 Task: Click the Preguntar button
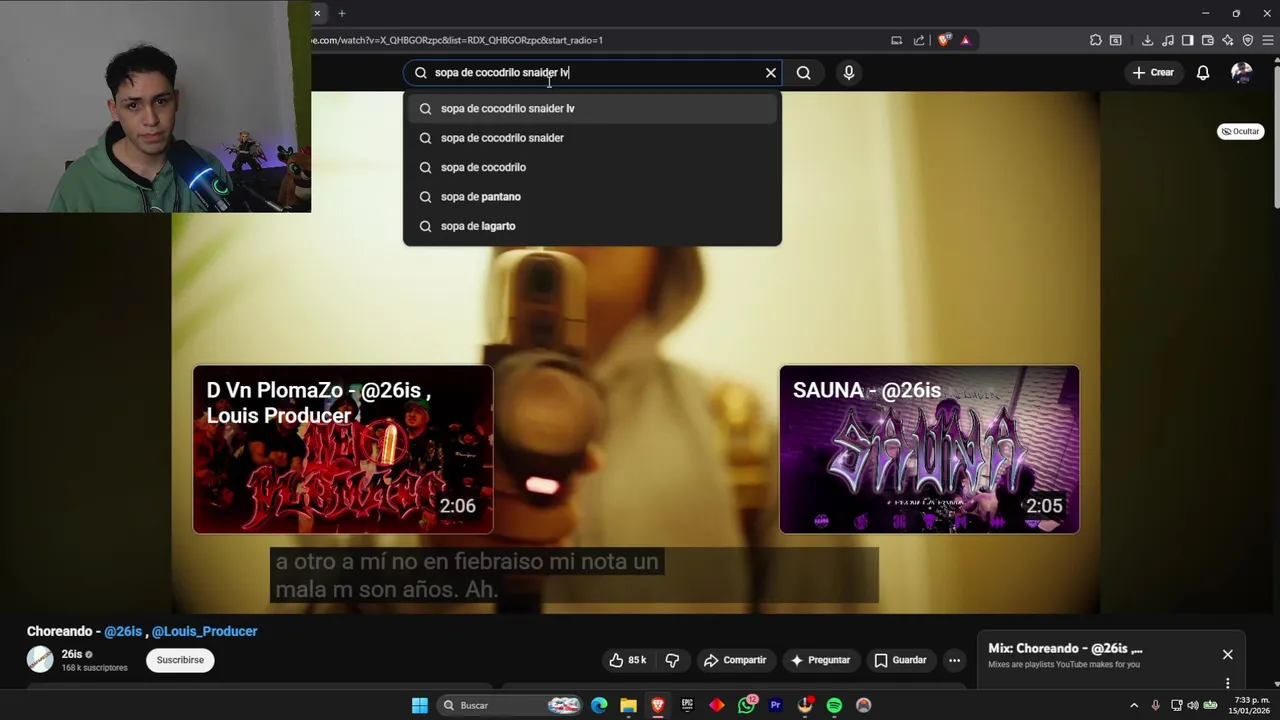tap(820, 660)
